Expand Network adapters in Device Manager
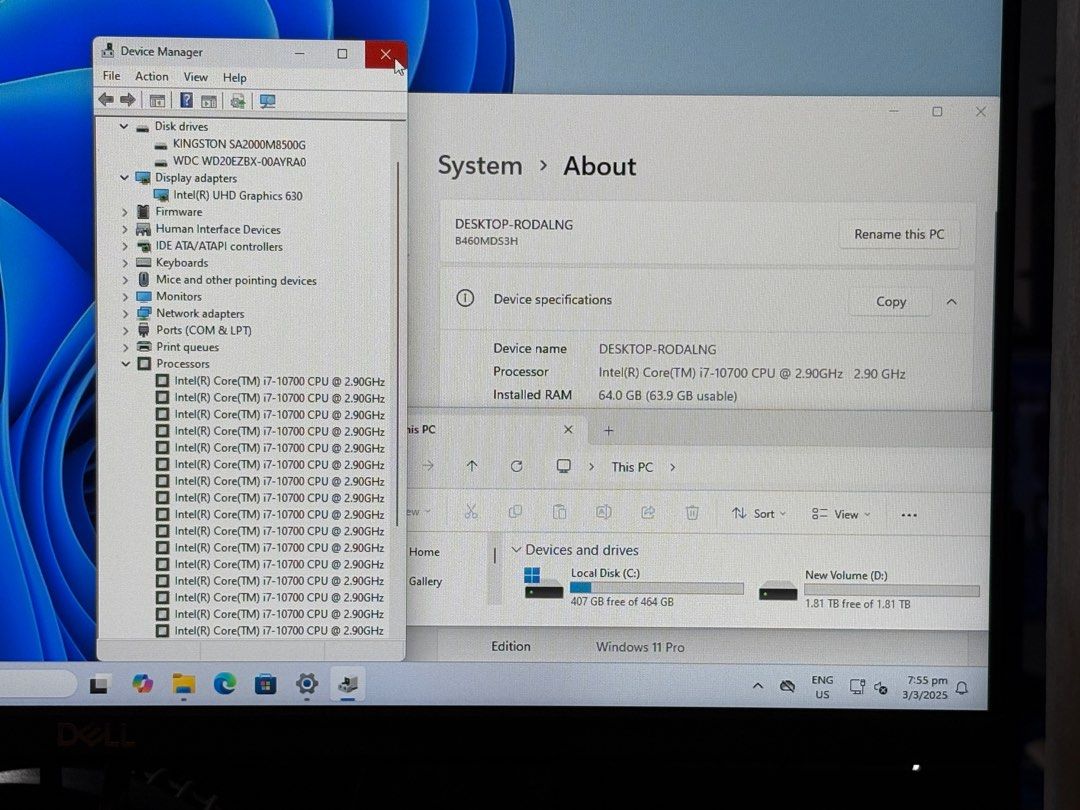The height and width of the screenshot is (810, 1080). click(124, 313)
